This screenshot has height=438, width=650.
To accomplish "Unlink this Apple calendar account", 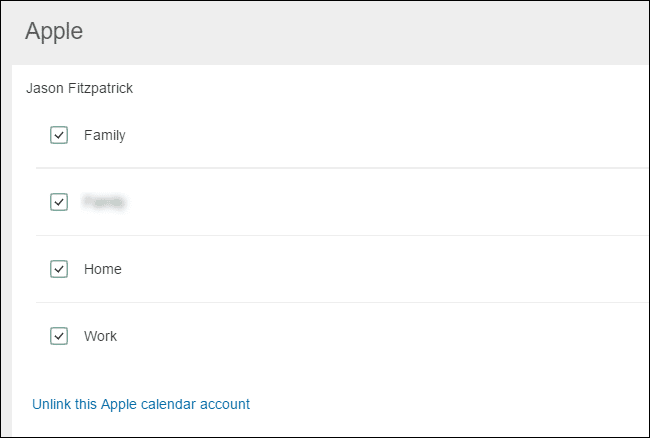I will pos(141,404).
